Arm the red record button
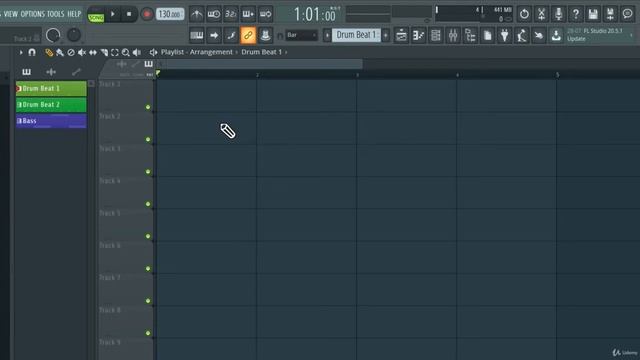This screenshot has height=360, width=640. point(147,14)
